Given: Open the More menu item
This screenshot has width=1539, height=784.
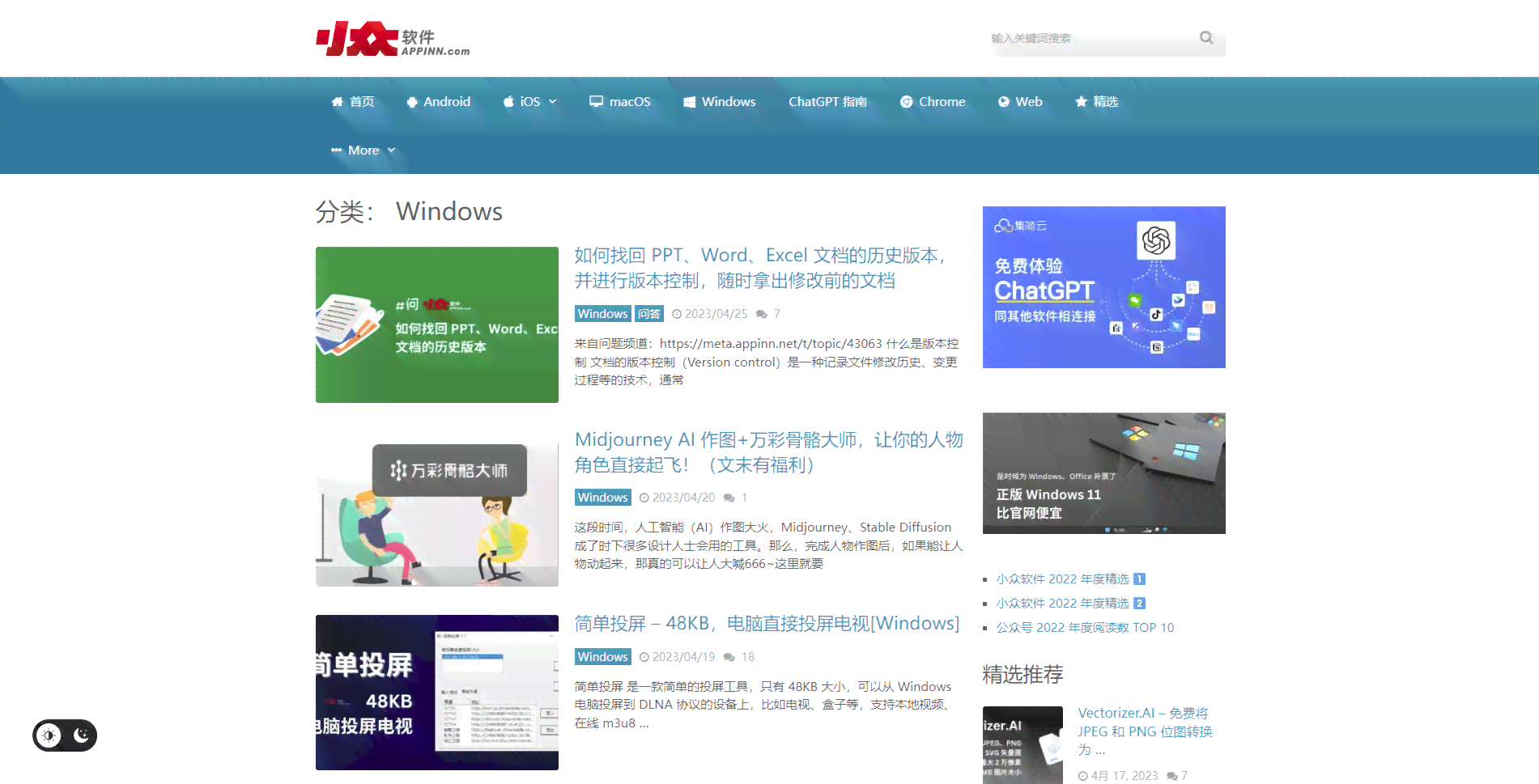Looking at the screenshot, I should click(x=355, y=150).
